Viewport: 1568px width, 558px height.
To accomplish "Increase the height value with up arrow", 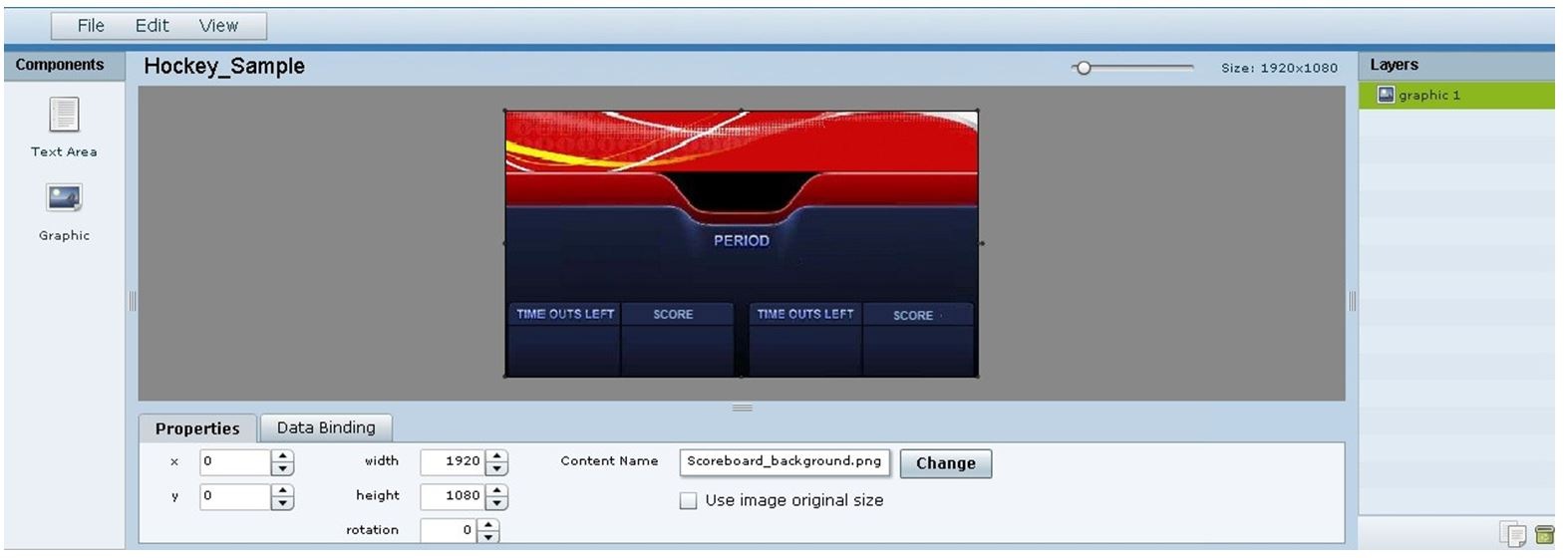I will click(x=497, y=490).
